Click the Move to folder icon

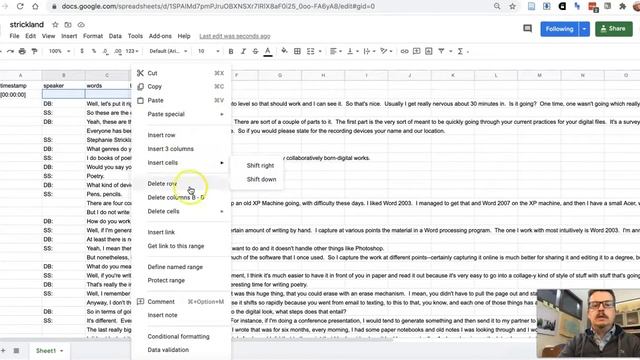click(x=68, y=25)
